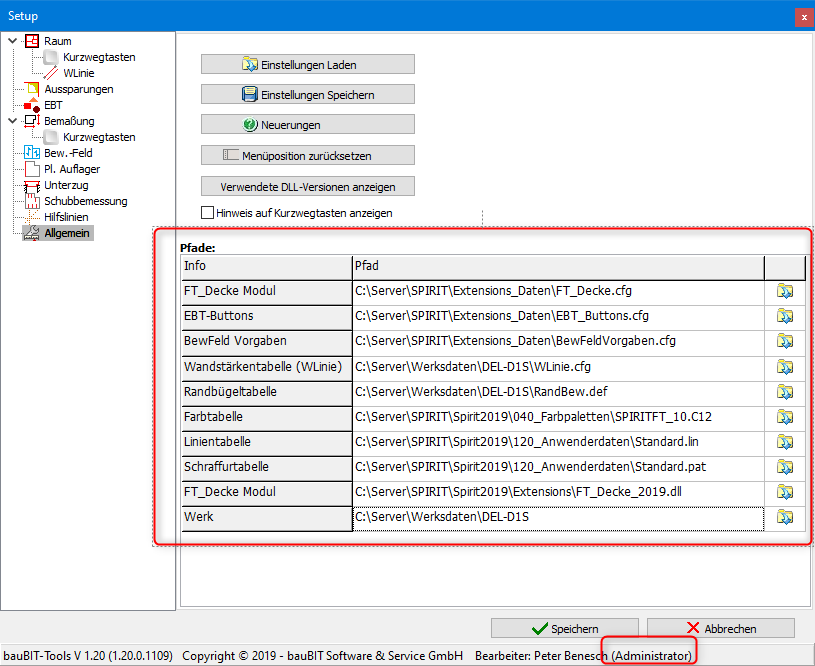This screenshot has width=815, height=666.
Task: Click the Aussparungen yellow icon
Action: [32, 89]
